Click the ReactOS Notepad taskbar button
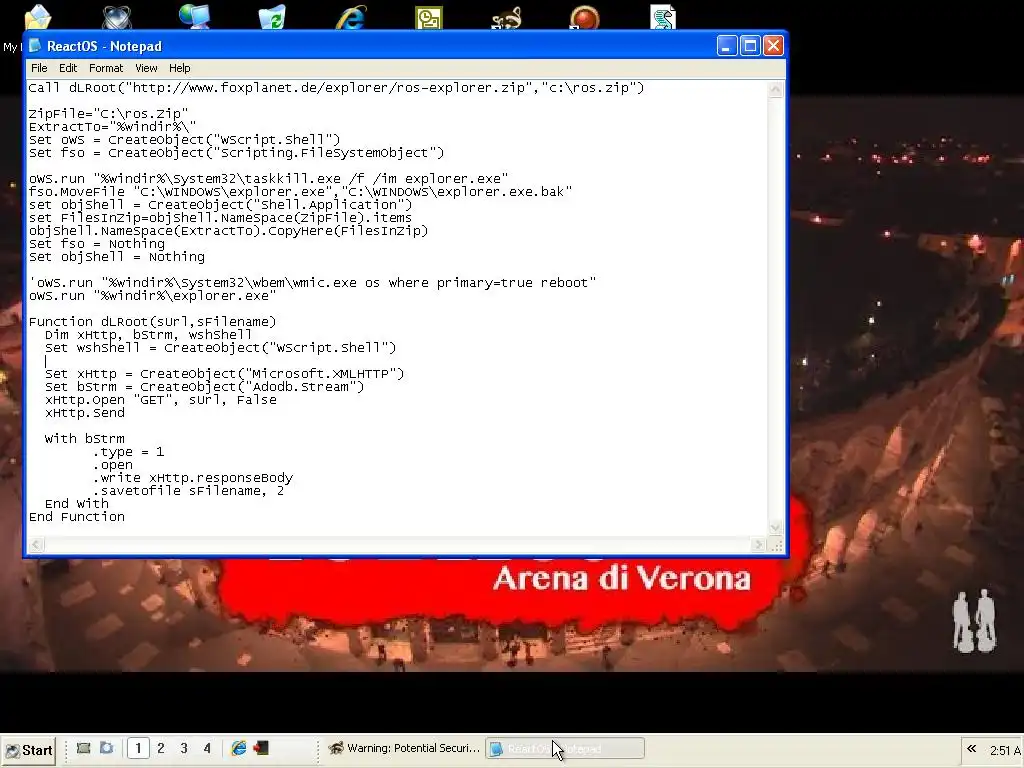 [565, 748]
